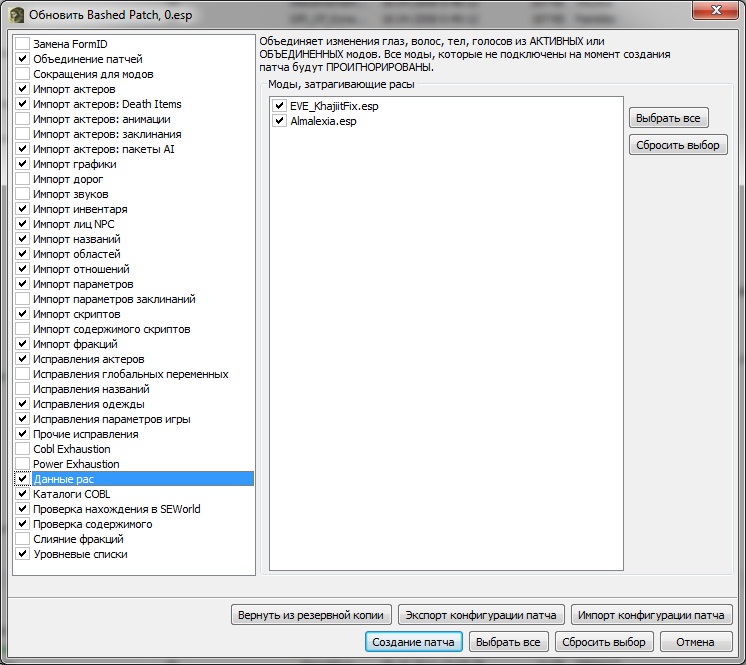This screenshot has width=746, height=665.
Task: Click the Wrye Bash title bar icon
Action: pyautogui.click(x=17, y=15)
